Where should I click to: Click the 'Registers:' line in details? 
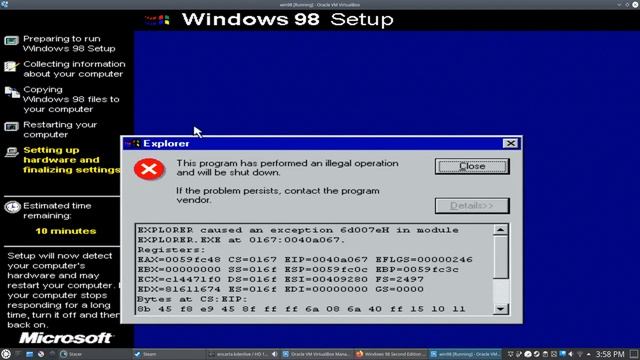pyautogui.click(x=171, y=250)
